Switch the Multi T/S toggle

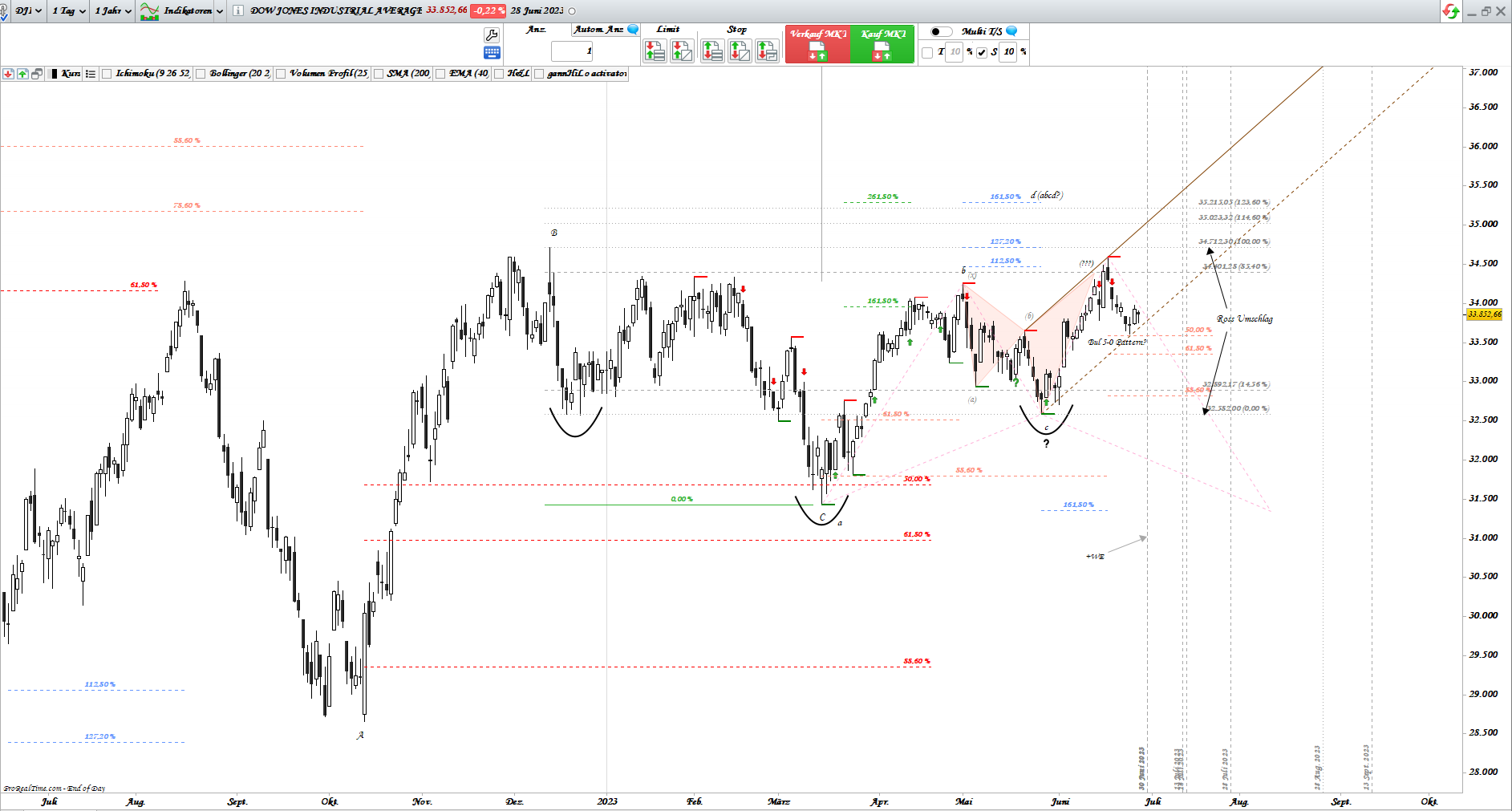click(941, 31)
